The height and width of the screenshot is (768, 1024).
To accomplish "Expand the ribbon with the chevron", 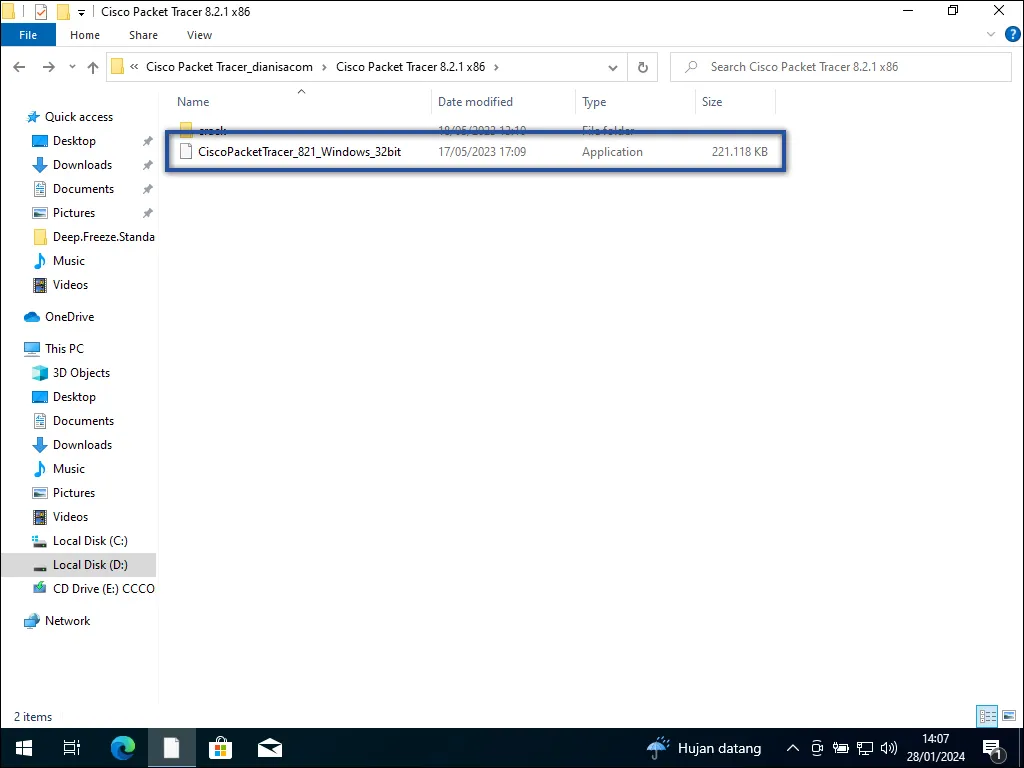I will pyautogui.click(x=992, y=35).
